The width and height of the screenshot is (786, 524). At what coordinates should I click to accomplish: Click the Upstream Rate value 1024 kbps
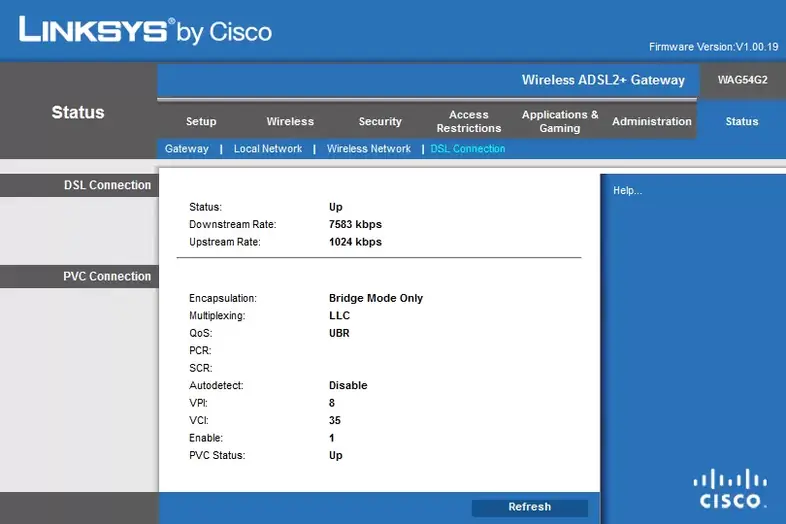(x=355, y=242)
